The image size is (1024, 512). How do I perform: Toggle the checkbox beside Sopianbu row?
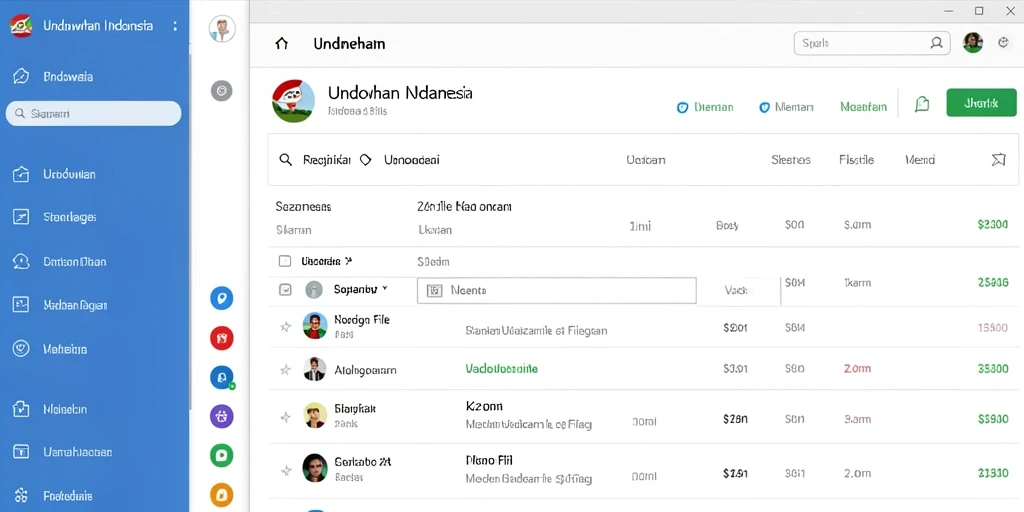coord(285,289)
